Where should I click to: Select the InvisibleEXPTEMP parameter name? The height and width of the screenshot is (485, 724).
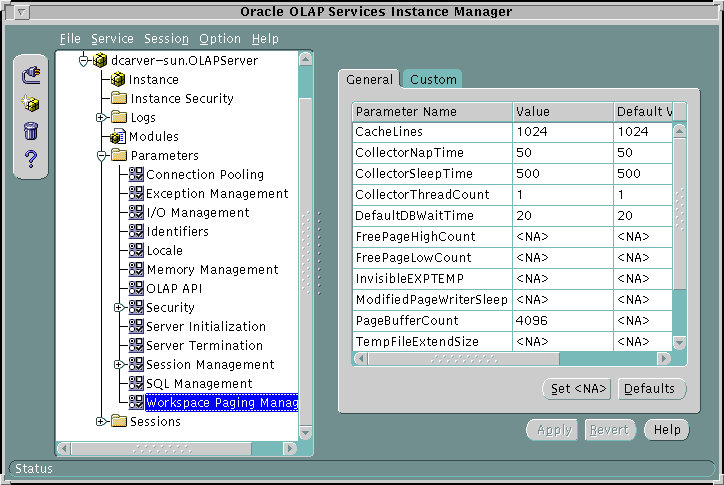[410, 279]
